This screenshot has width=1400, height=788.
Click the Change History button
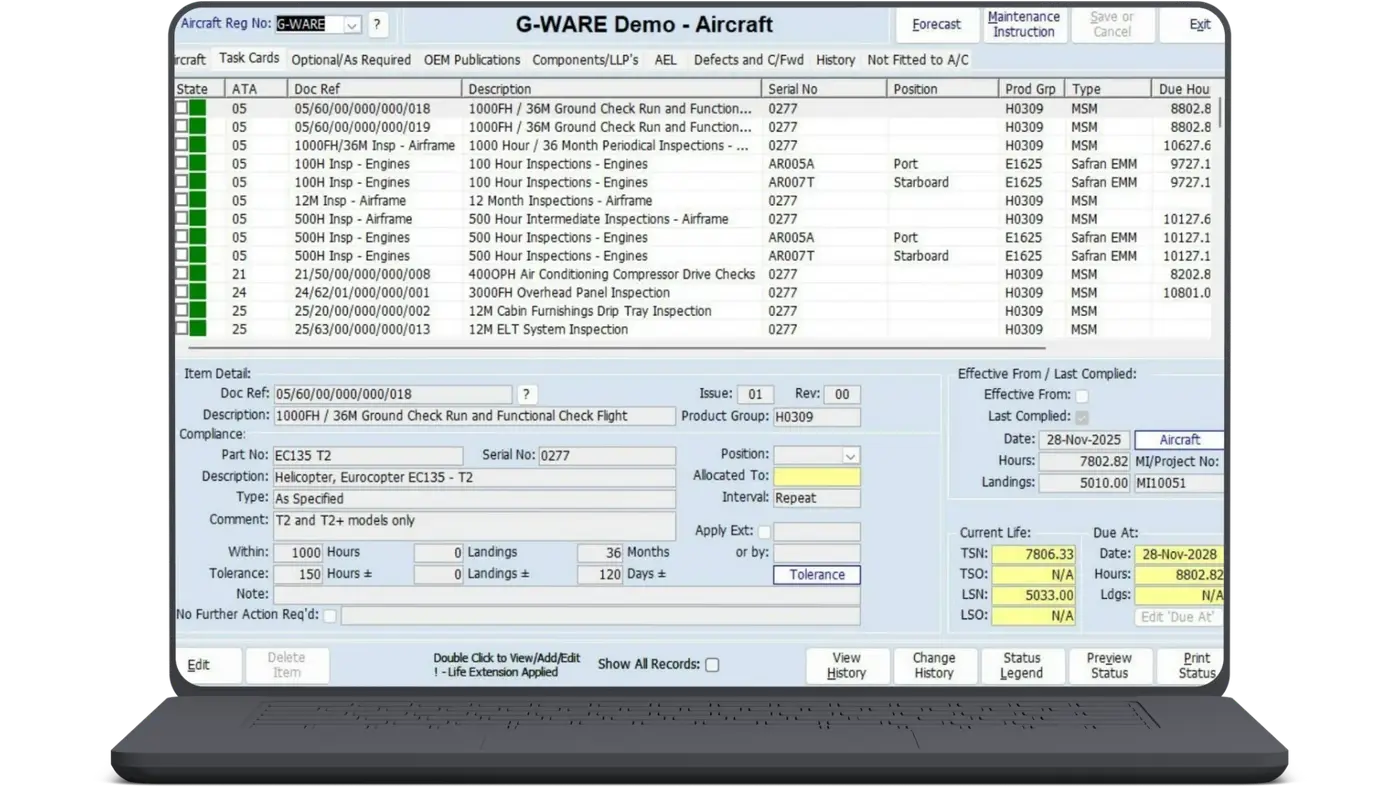point(934,666)
